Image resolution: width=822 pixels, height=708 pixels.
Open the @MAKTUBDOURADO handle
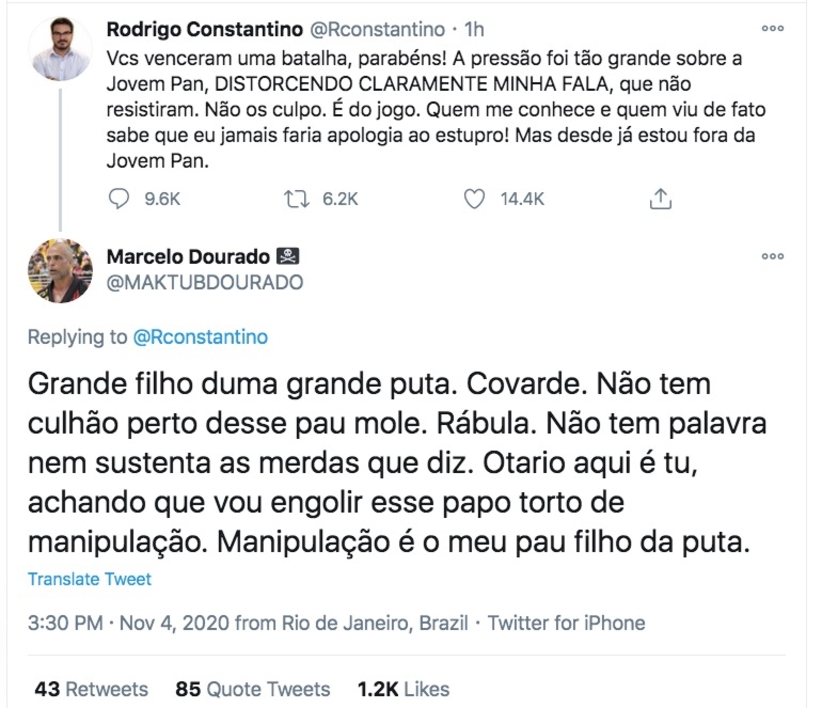pos(204,283)
